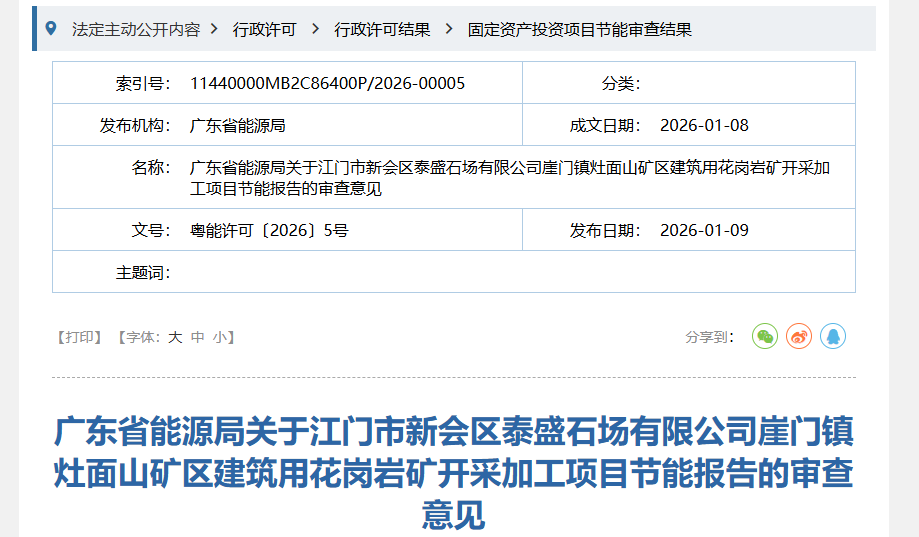The image size is (919, 537).
Task: Set font size to 小 (small)
Action: pyautogui.click(x=219, y=338)
